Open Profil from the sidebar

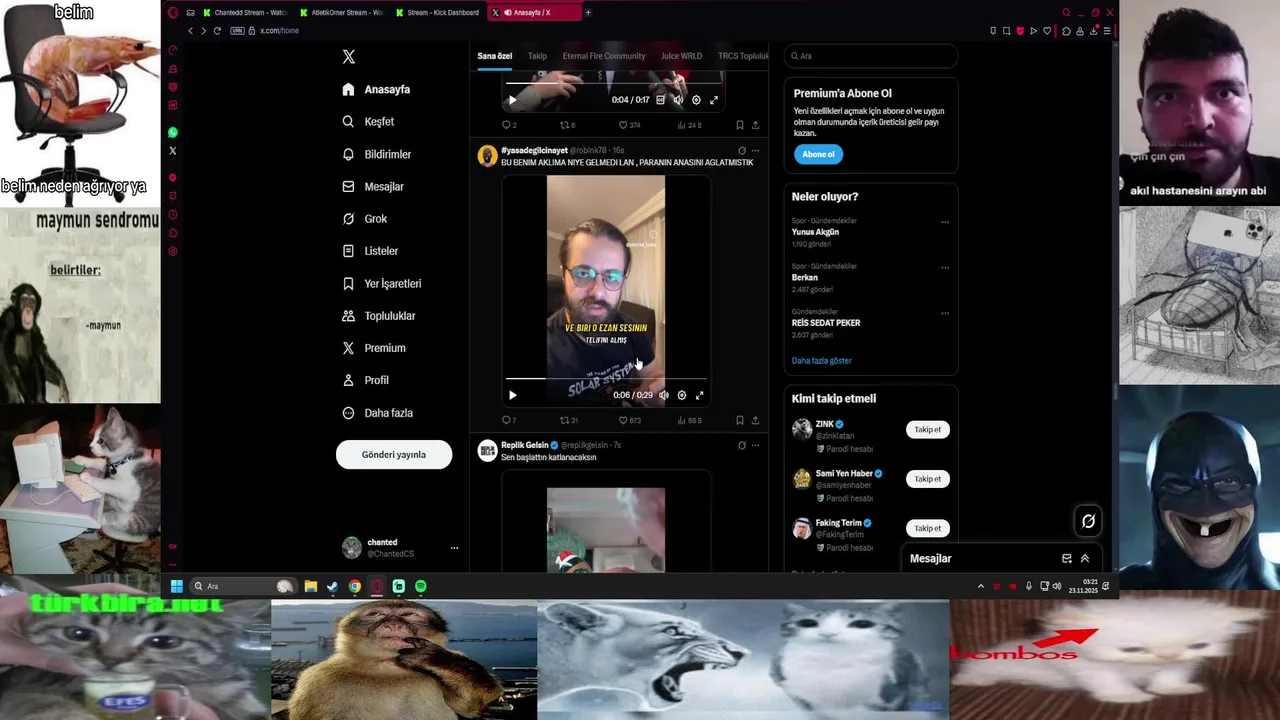[365, 380]
